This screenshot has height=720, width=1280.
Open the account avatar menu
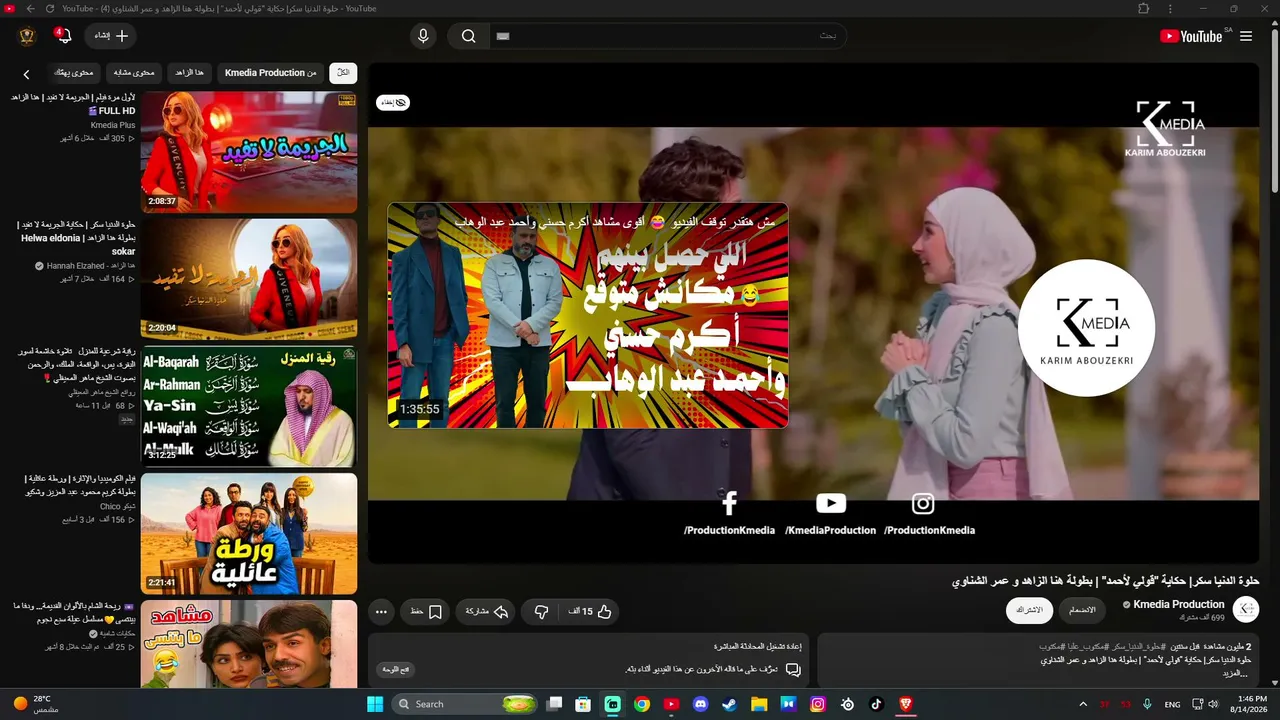[x=27, y=36]
